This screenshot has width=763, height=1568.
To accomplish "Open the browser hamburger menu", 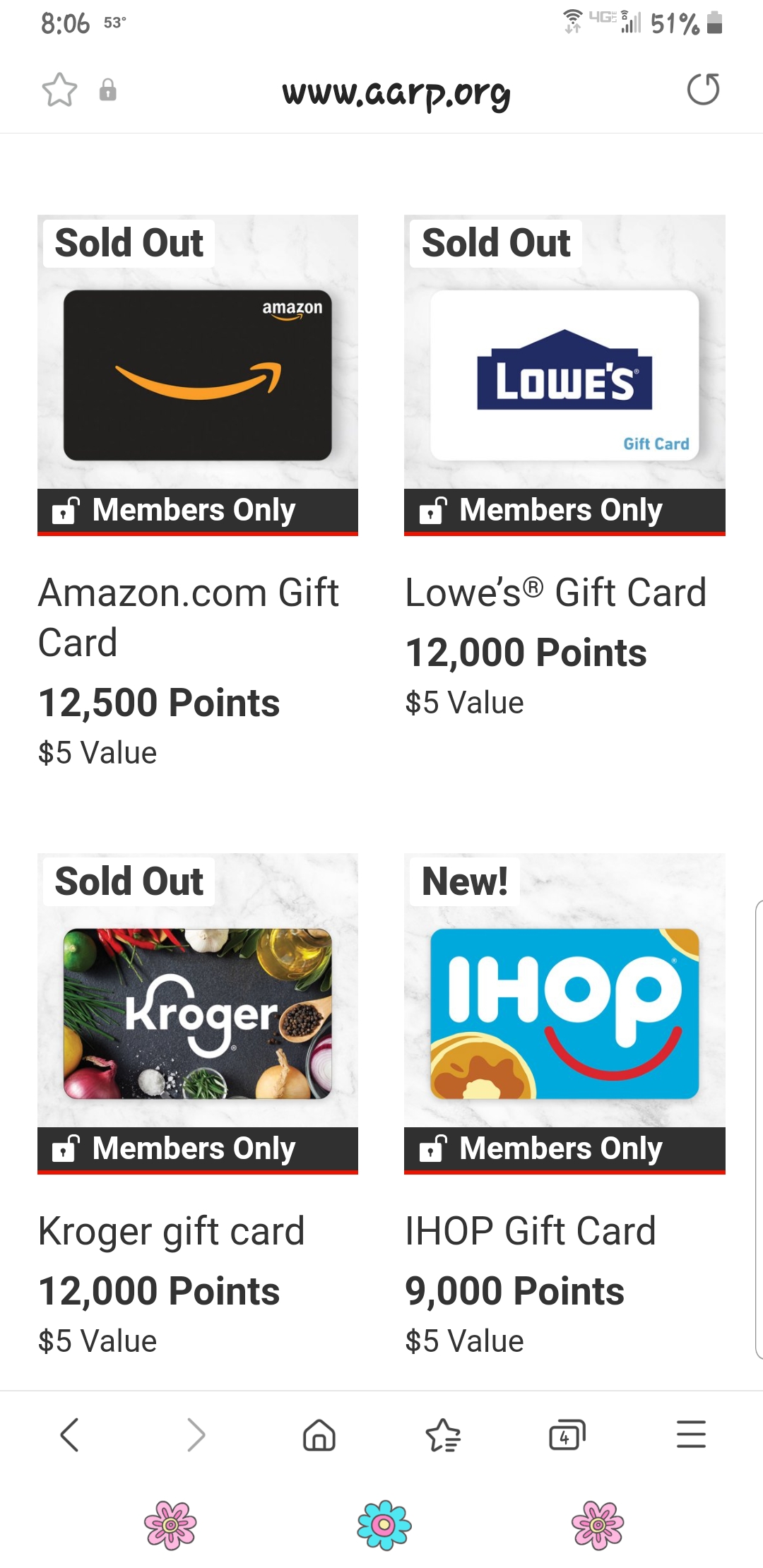I will coord(691,1435).
